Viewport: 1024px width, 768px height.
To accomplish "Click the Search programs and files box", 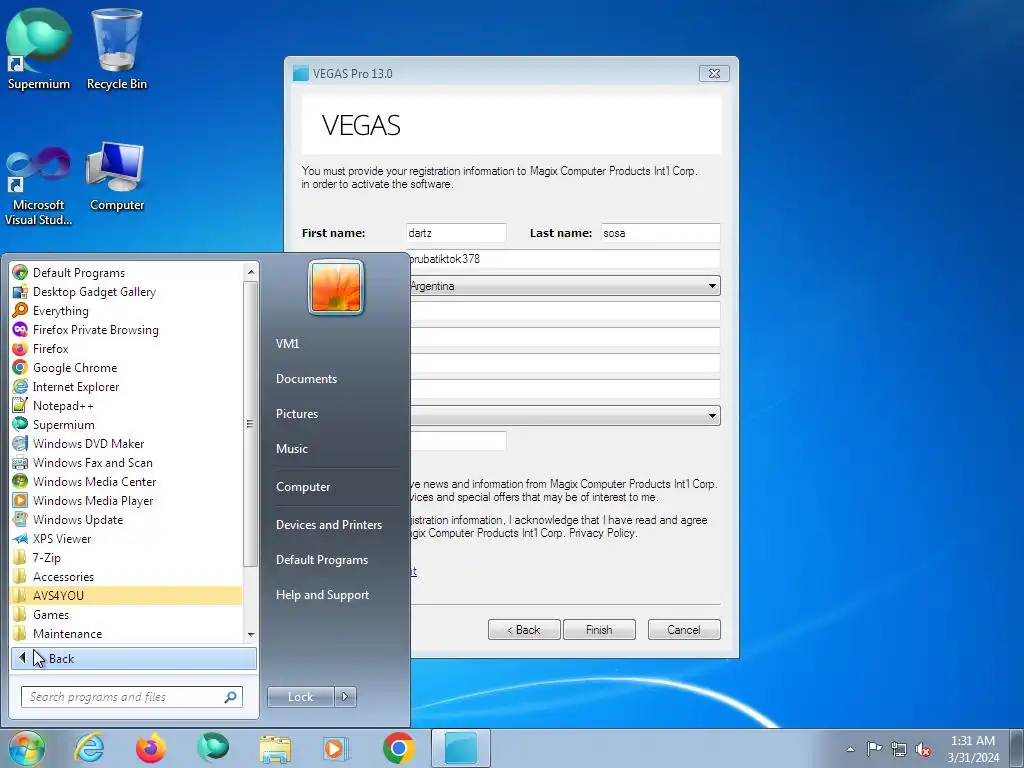I will pos(131,697).
